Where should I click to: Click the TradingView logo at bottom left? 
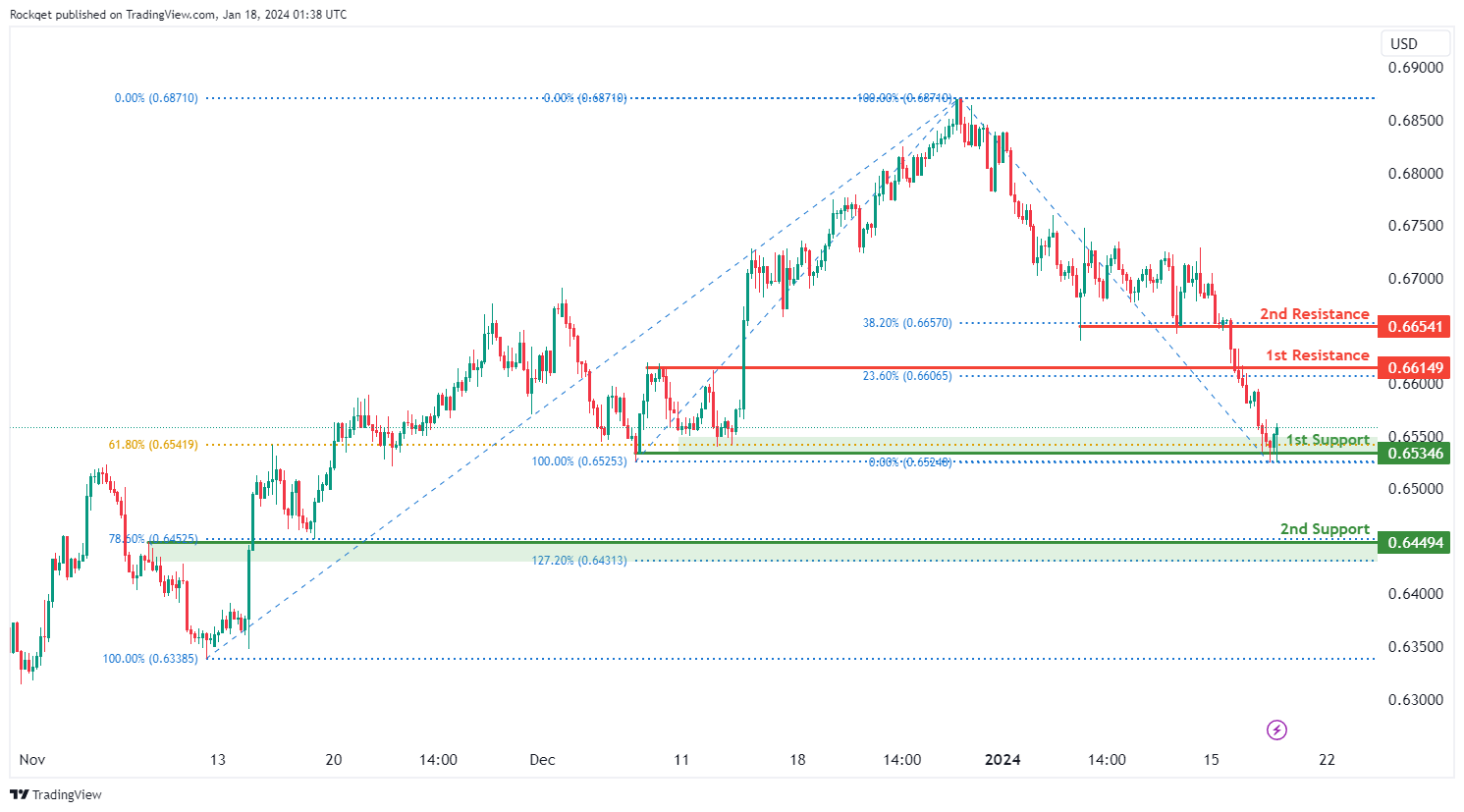[56, 794]
